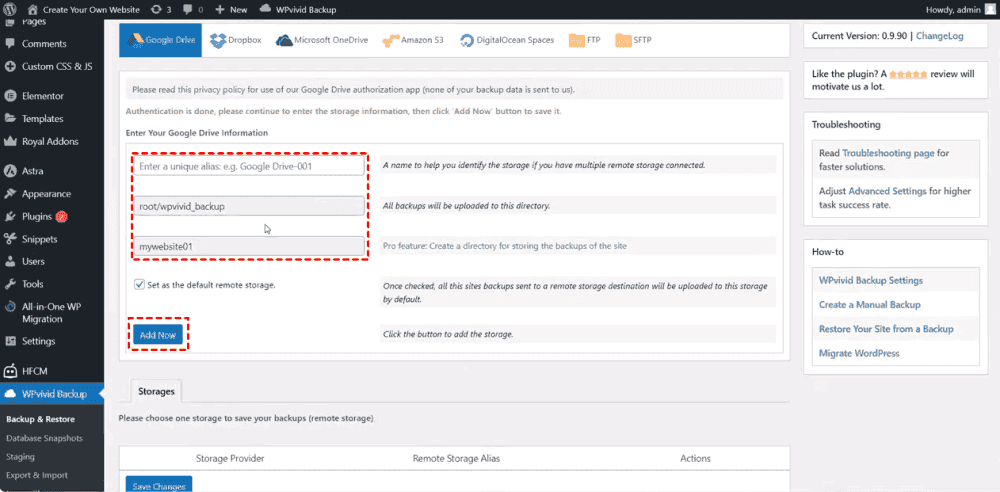This screenshot has width=1000, height=492.
Task: Select the SFTP storage tab
Action: pyautogui.click(x=633, y=40)
